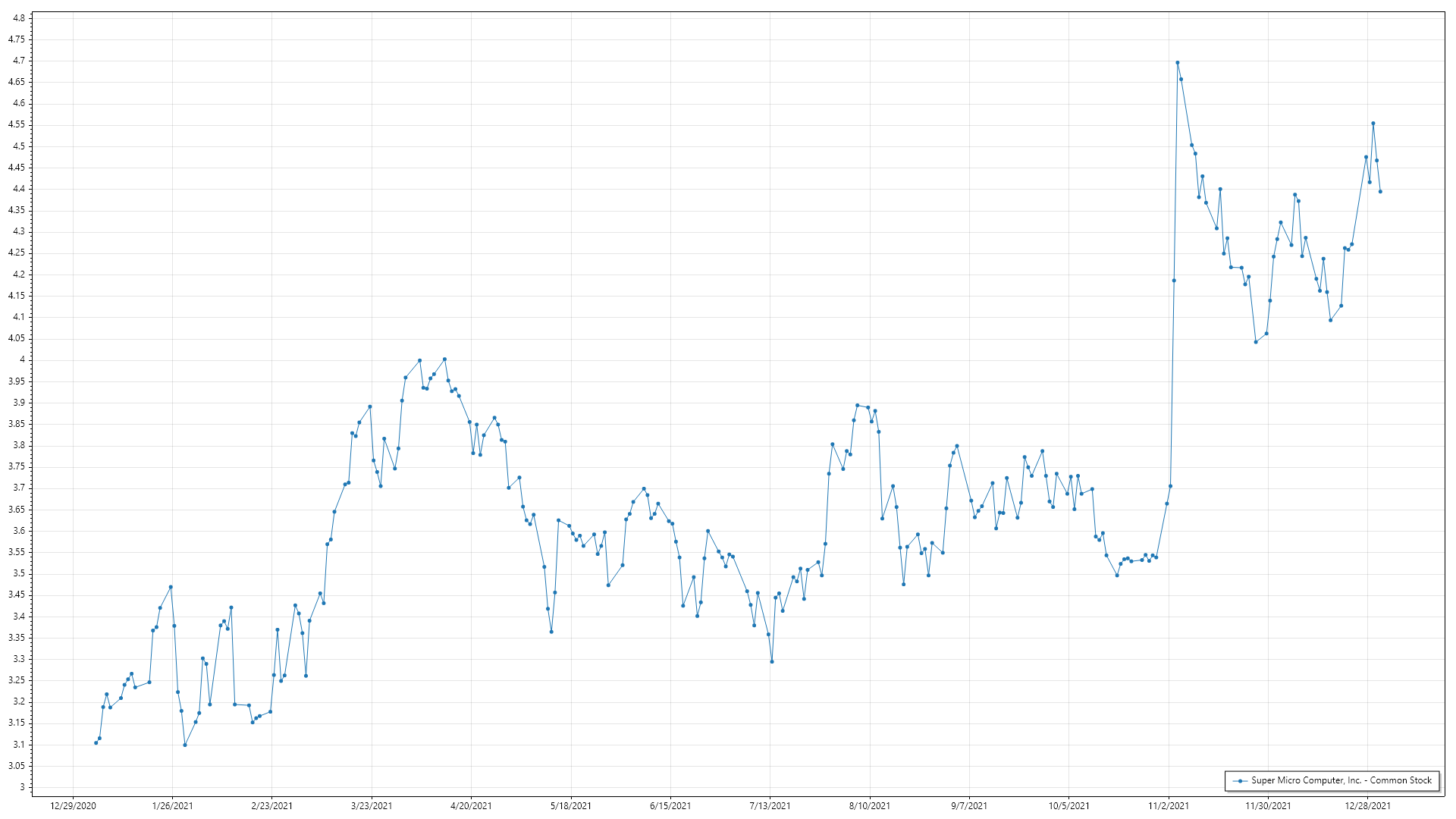The height and width of the screenshot is (819, 1456).
Task: Click the 3 y-axis tick label
Action: pos(23,787)
